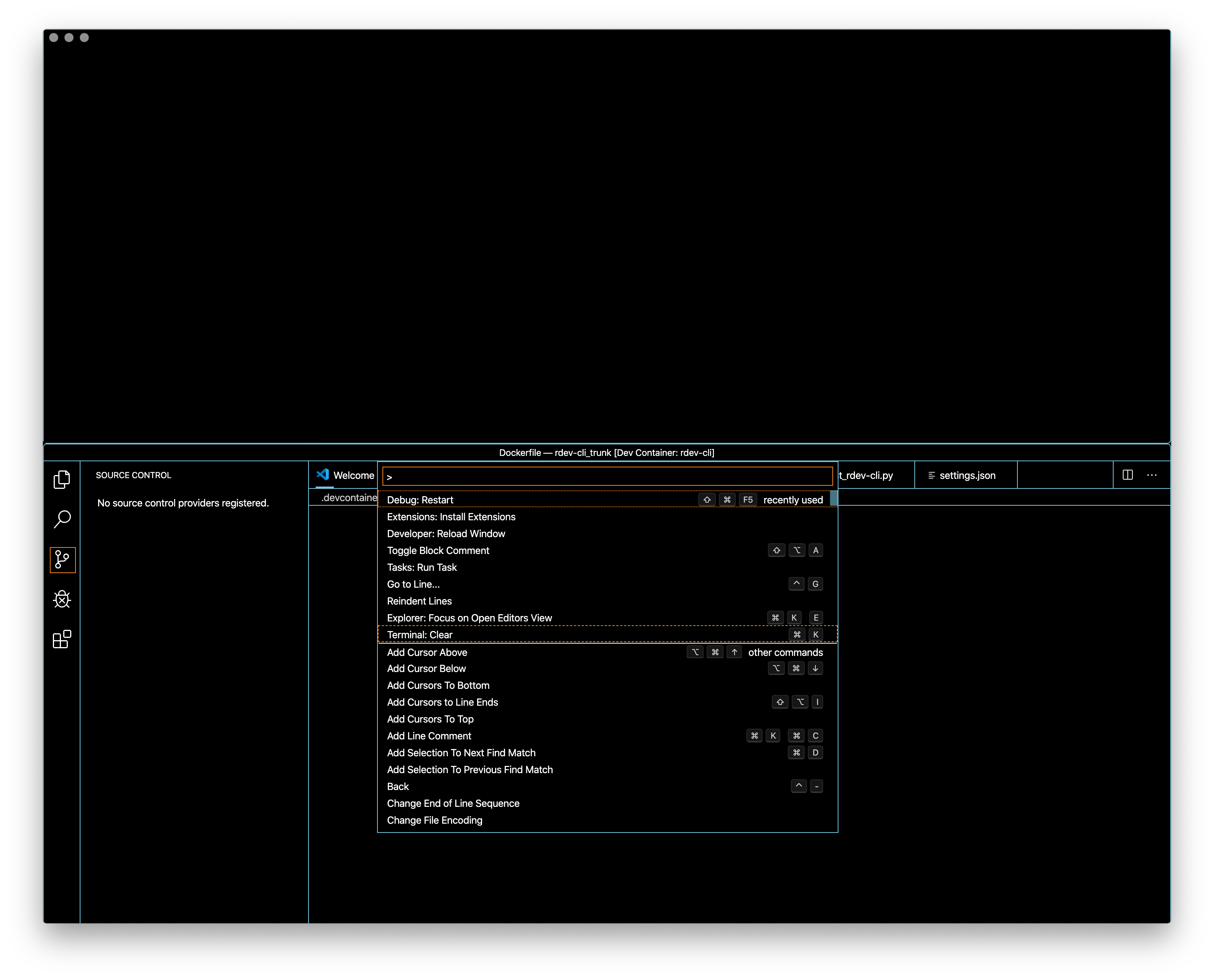The height and width of the screenshot is (980, 1214).
Task: Open the Search view in the activity bar
Action: coord(62,519)
